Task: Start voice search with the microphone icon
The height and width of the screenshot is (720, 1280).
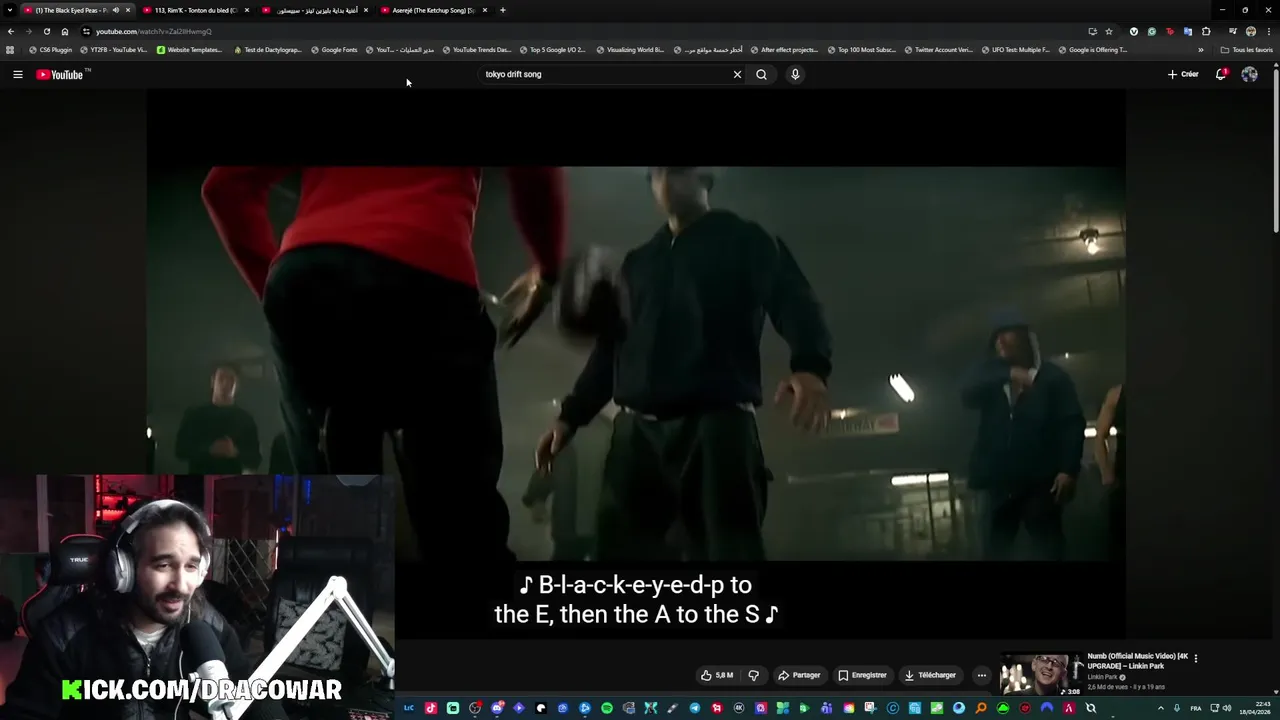Action: (x=795, y=74)
